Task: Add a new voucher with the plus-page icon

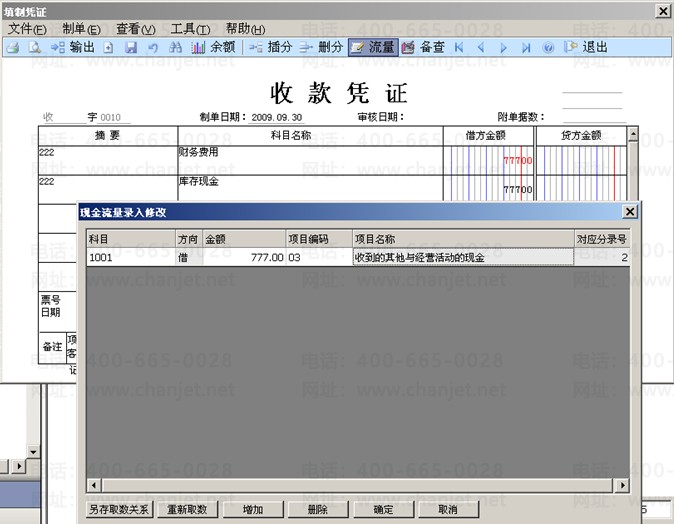Action: [108, 48]
